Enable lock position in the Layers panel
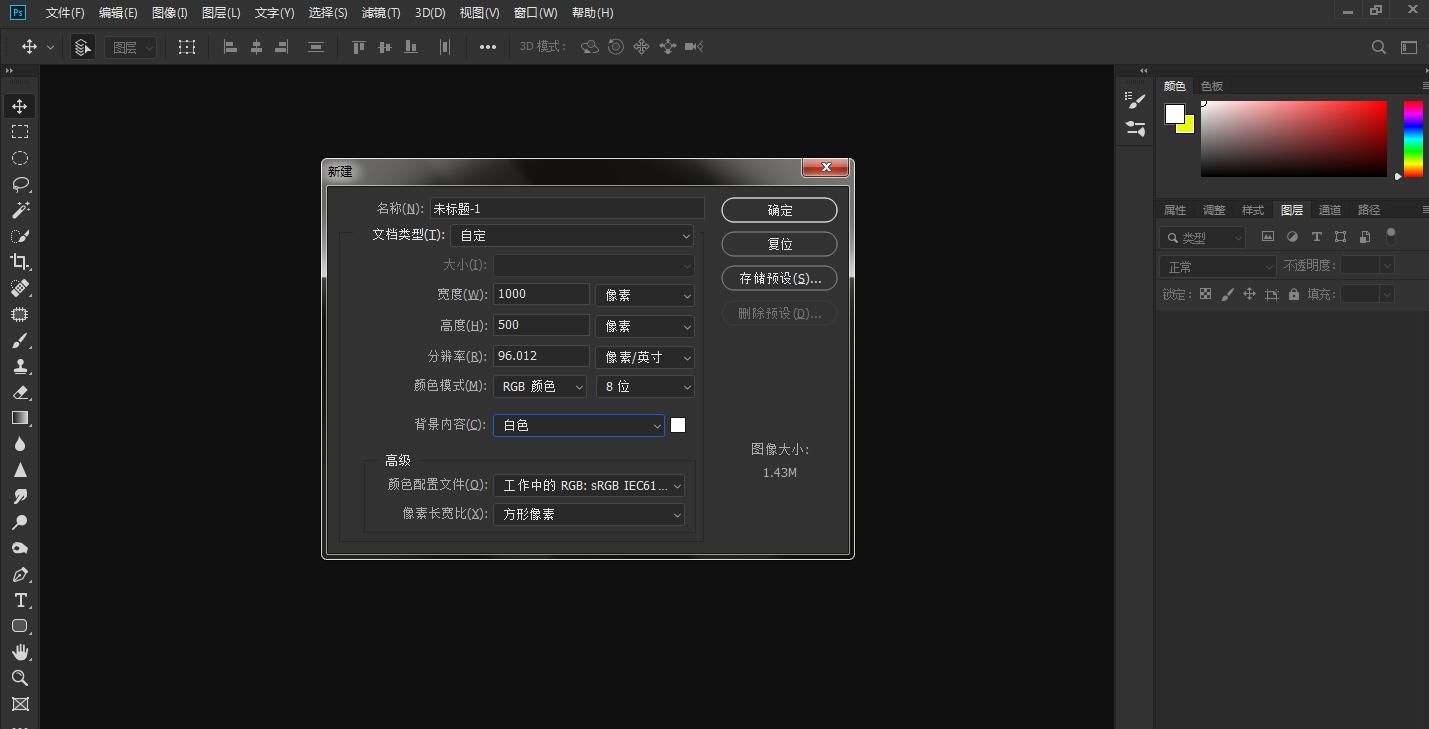This screenshot has height=729, width=1429. 1249,294
